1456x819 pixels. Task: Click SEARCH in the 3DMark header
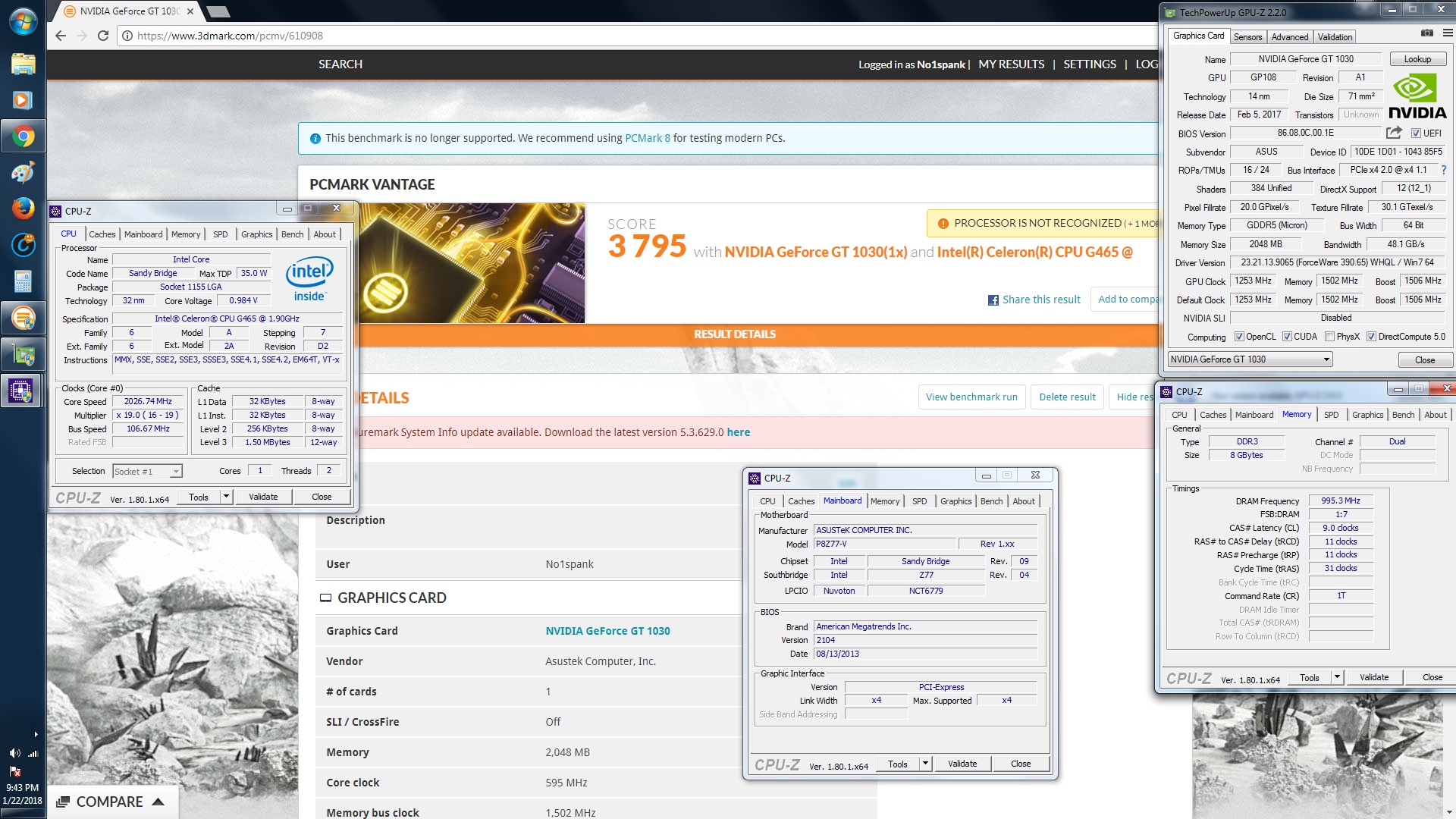(340, 64)
